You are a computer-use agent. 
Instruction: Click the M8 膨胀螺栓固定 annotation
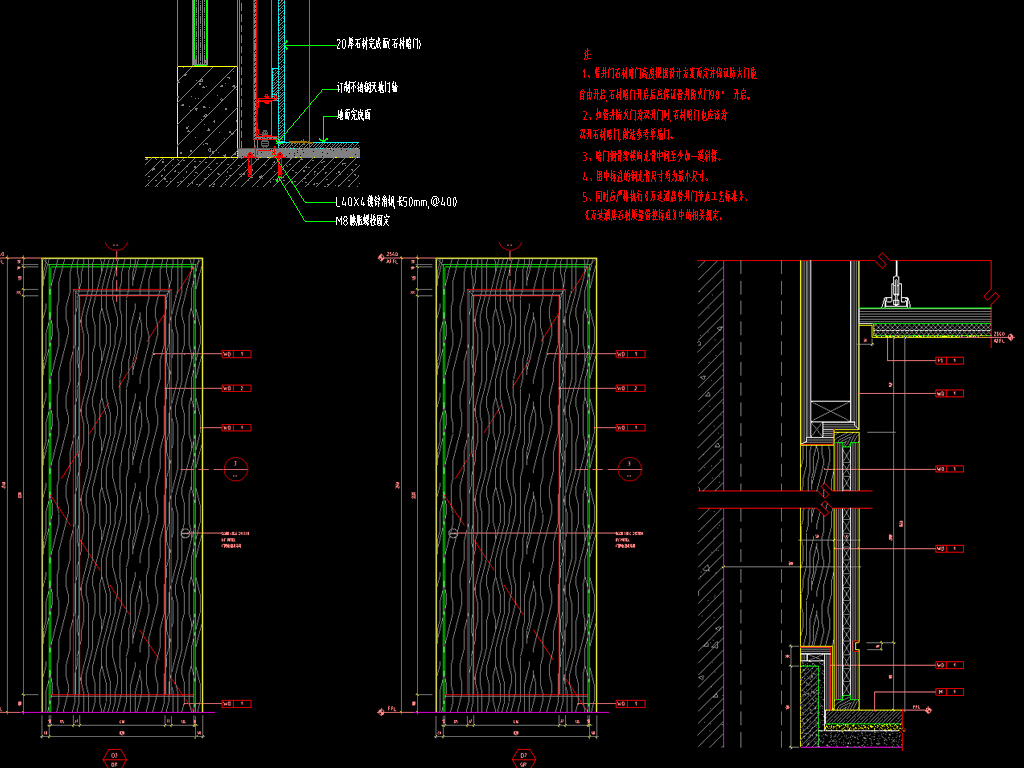(362, 220)
